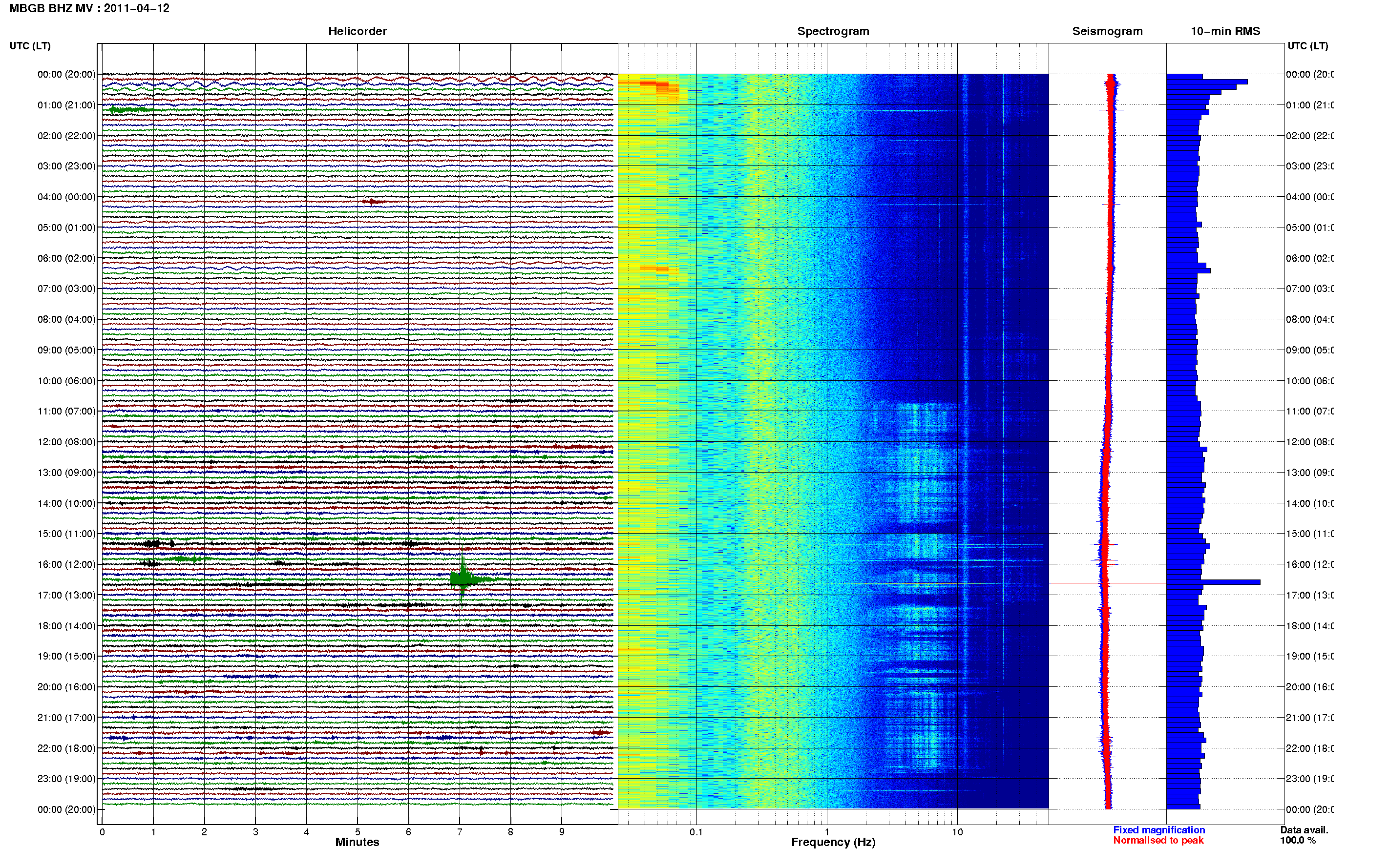Click the left 16:00 (12:00) time label
This screenshot has height=868, width=1389.
(66, 564)
